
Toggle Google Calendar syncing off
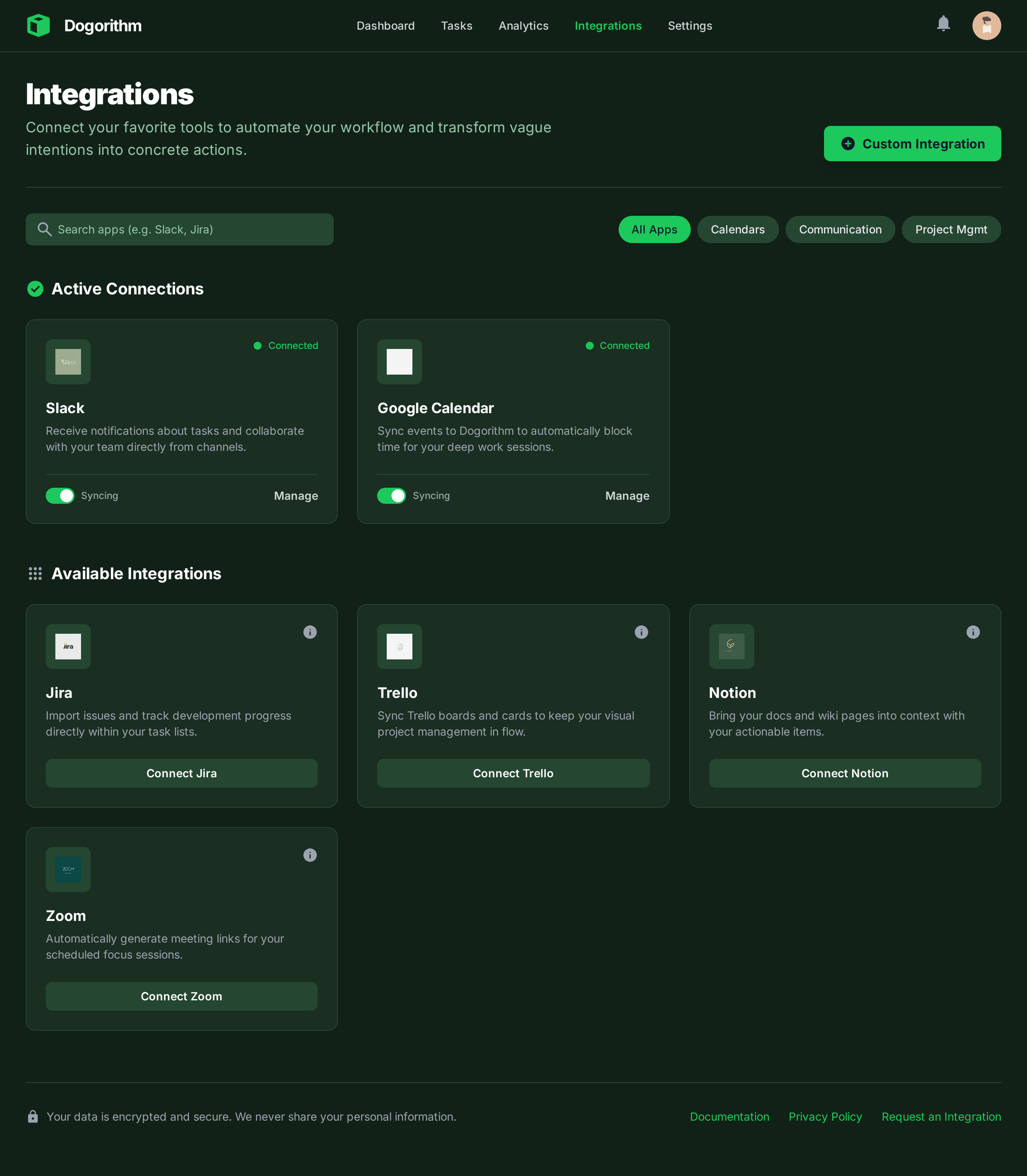point(392,496)
